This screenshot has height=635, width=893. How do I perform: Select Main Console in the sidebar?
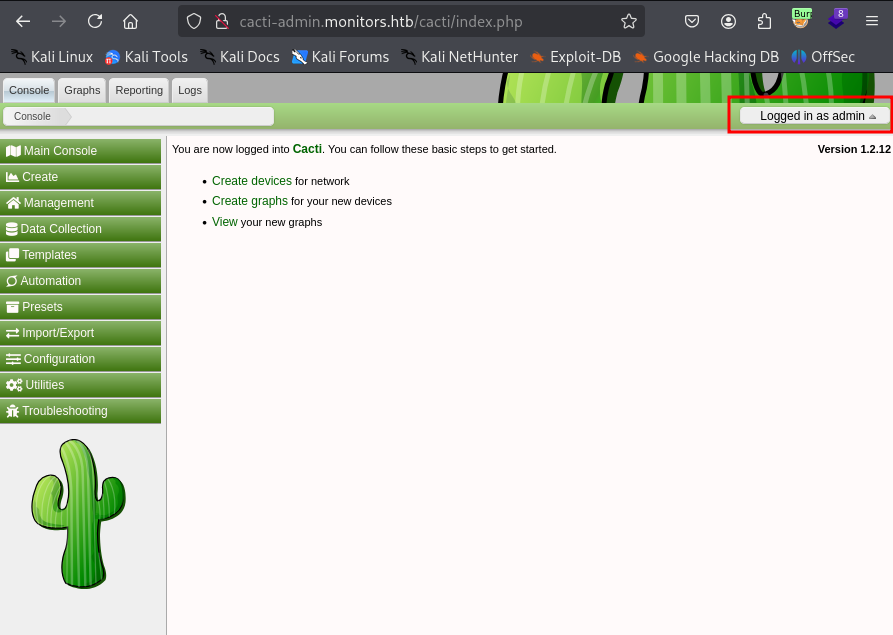[x=80, y=151]
